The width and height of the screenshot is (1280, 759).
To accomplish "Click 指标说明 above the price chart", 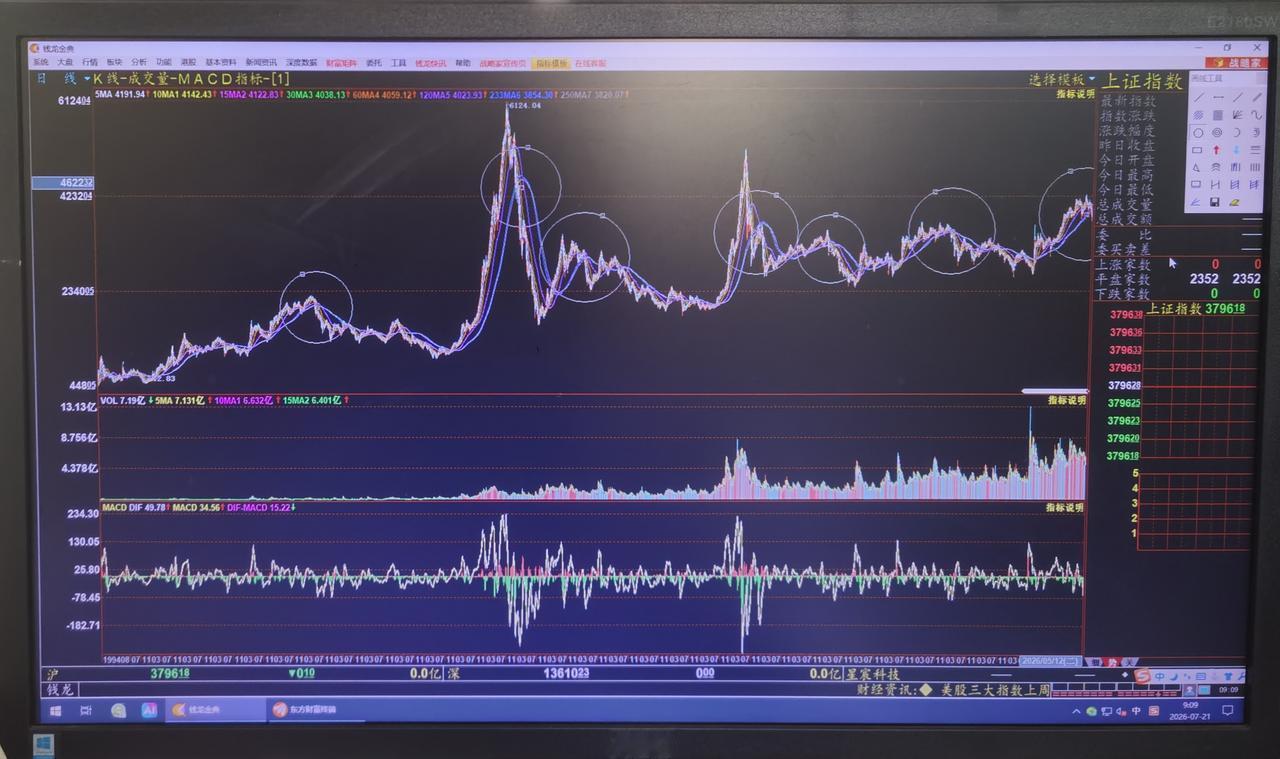I will click(x=1076, y=94).
